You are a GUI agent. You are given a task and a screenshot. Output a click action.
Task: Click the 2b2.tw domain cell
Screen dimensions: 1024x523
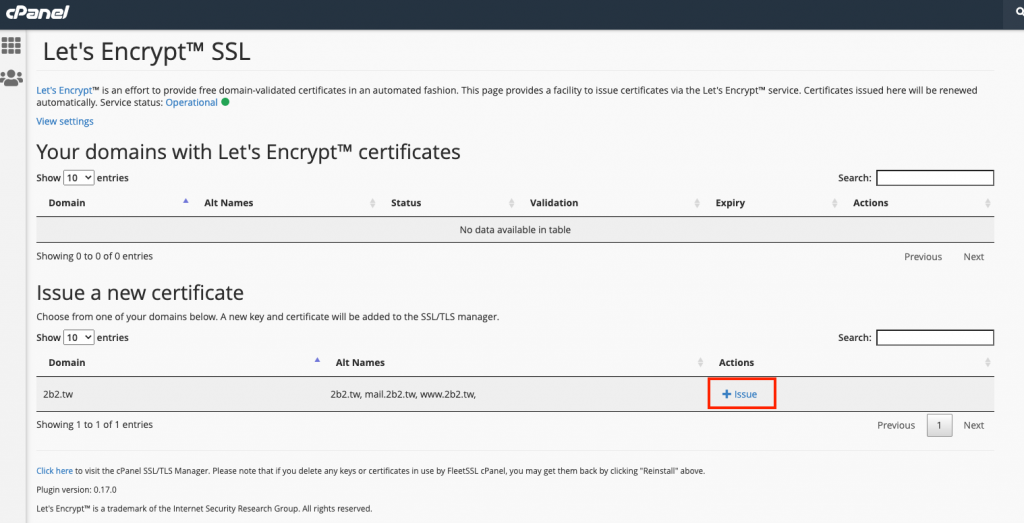click(58, 394)
